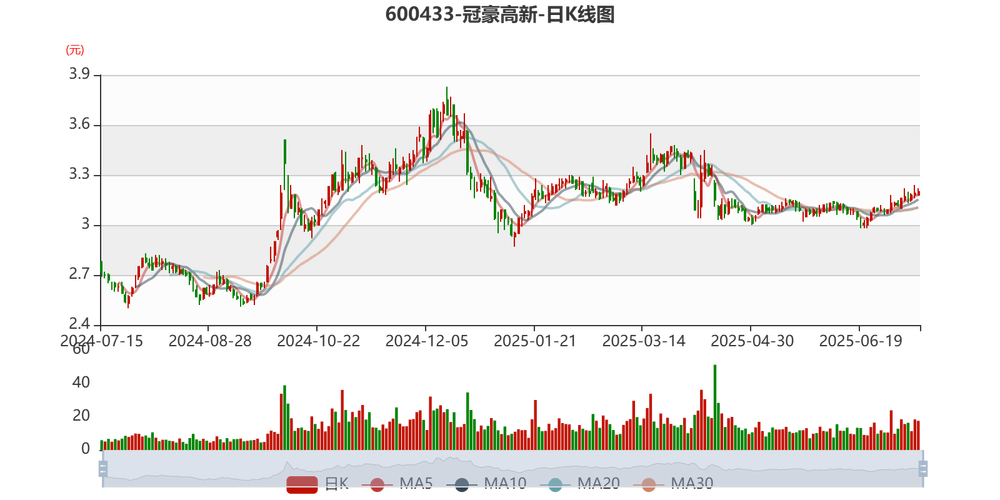The height and width of the screenshot is (500, 1000).
Task: Click the orange circle marker beside MA30
Action: (648, 485)
